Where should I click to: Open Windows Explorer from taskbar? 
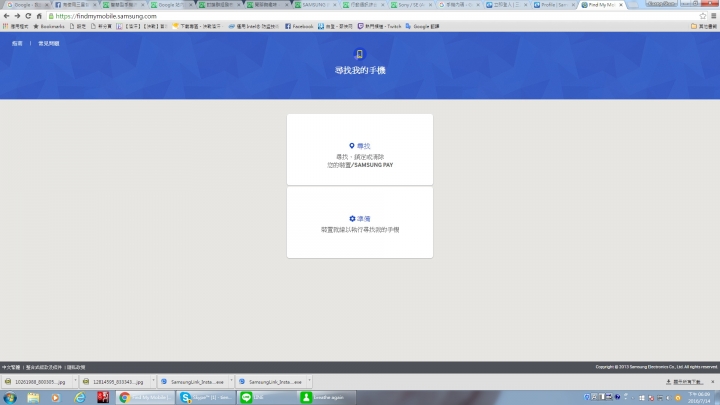click(33, 398)
